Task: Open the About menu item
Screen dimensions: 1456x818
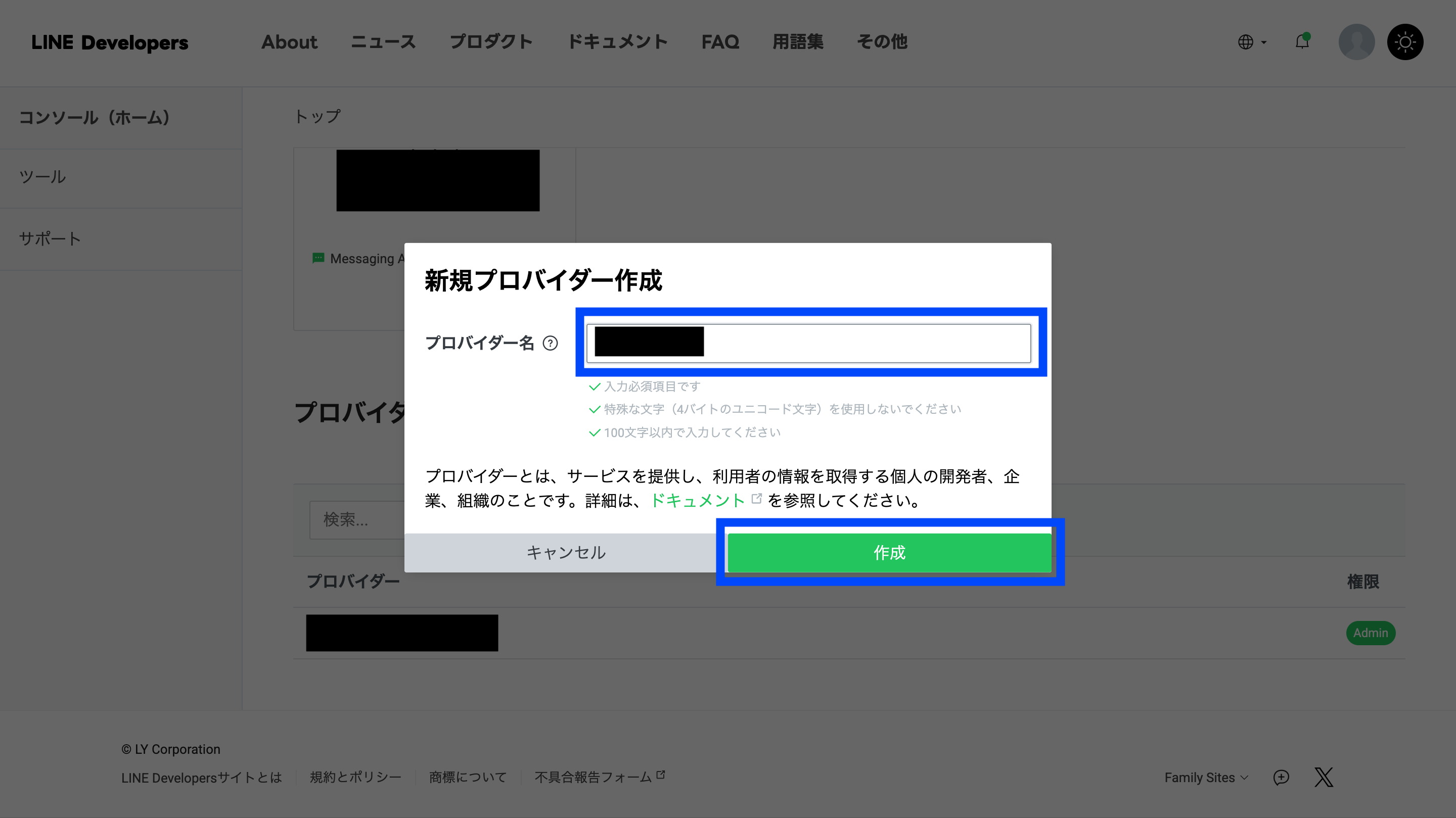Action: (x=289, y=42)
